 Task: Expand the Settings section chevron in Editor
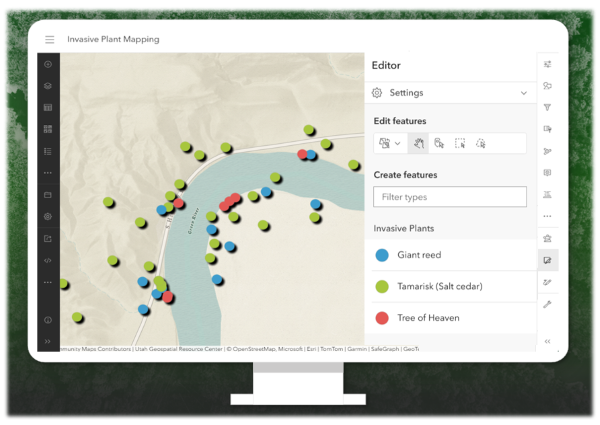click(524, 93)
